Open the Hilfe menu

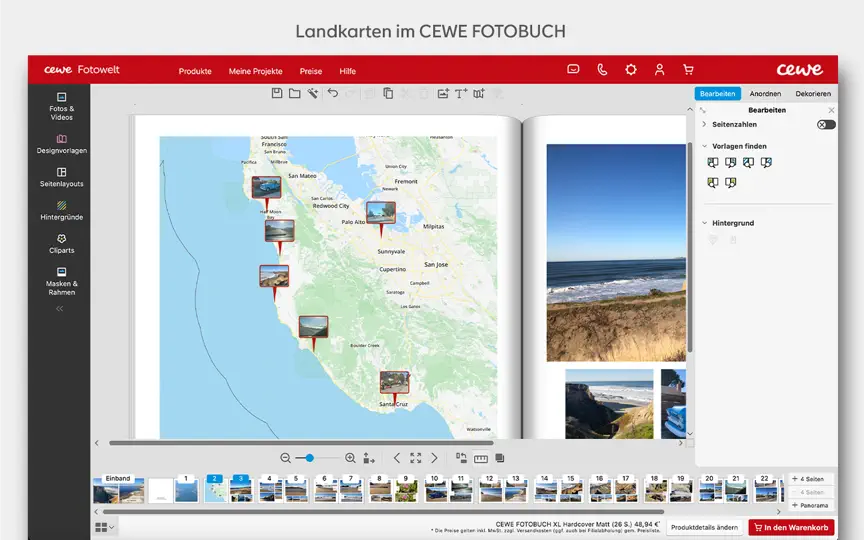pyautogui.click(x=348, y=71)
